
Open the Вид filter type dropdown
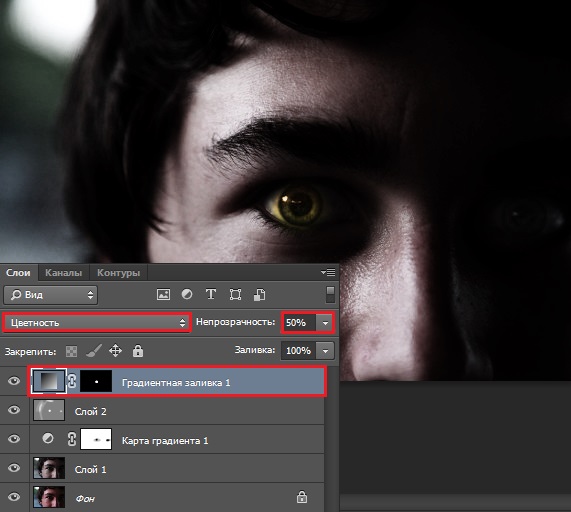coord(50,295)
